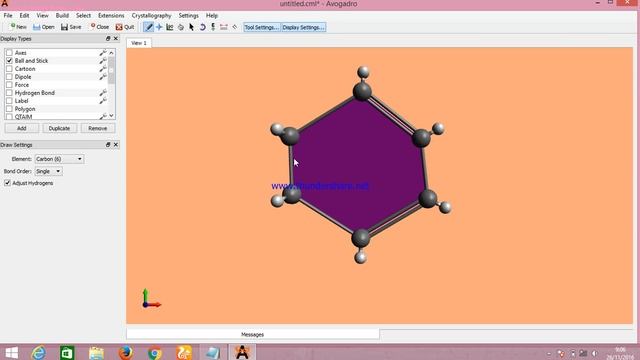Open File Explorer from the taskbar
The image size is (640, 360).
pos(96,352)
